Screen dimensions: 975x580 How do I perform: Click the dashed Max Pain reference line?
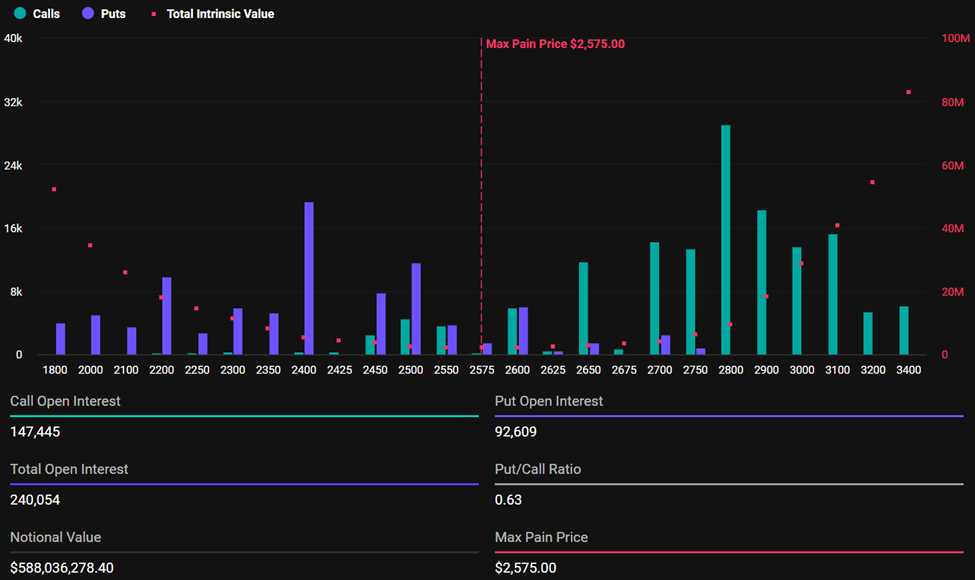tap(482, 200)
